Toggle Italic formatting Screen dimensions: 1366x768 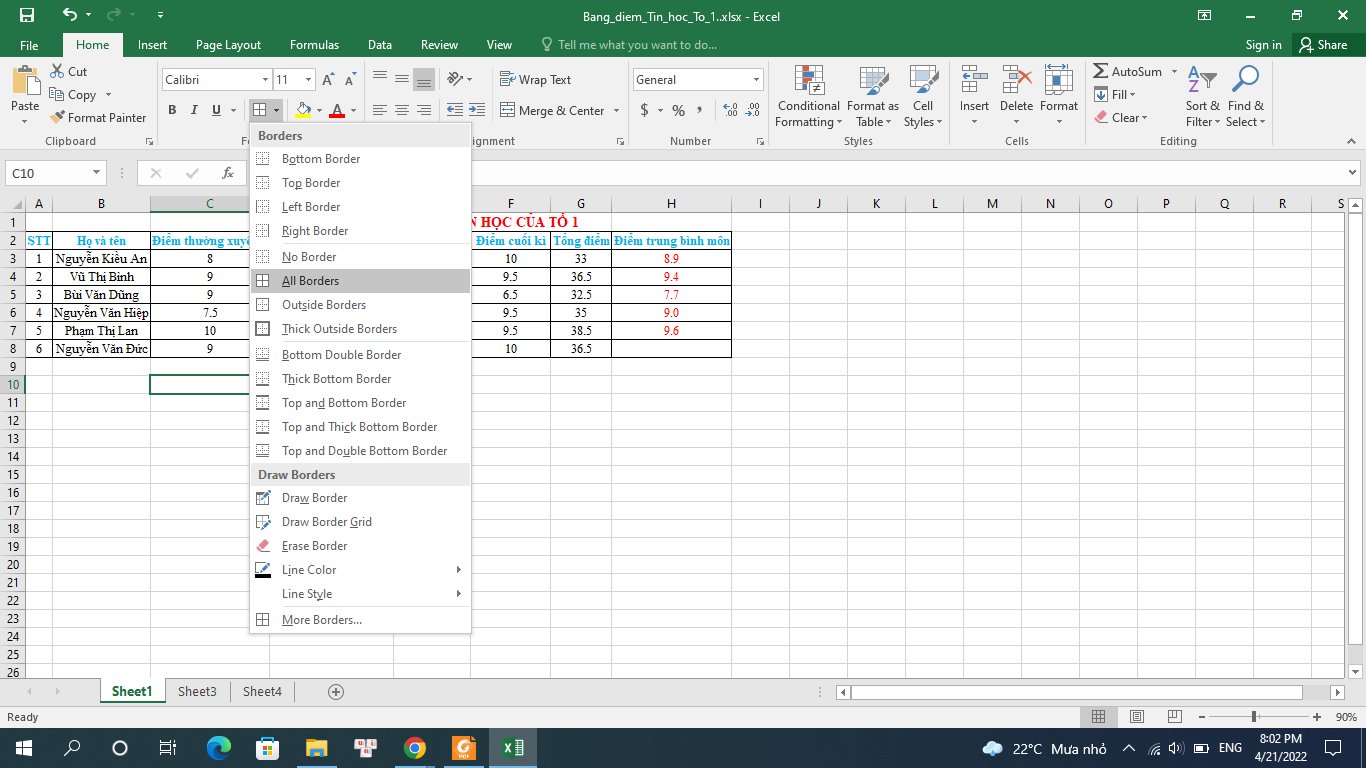pyautogui.click(x=195, y=110)
